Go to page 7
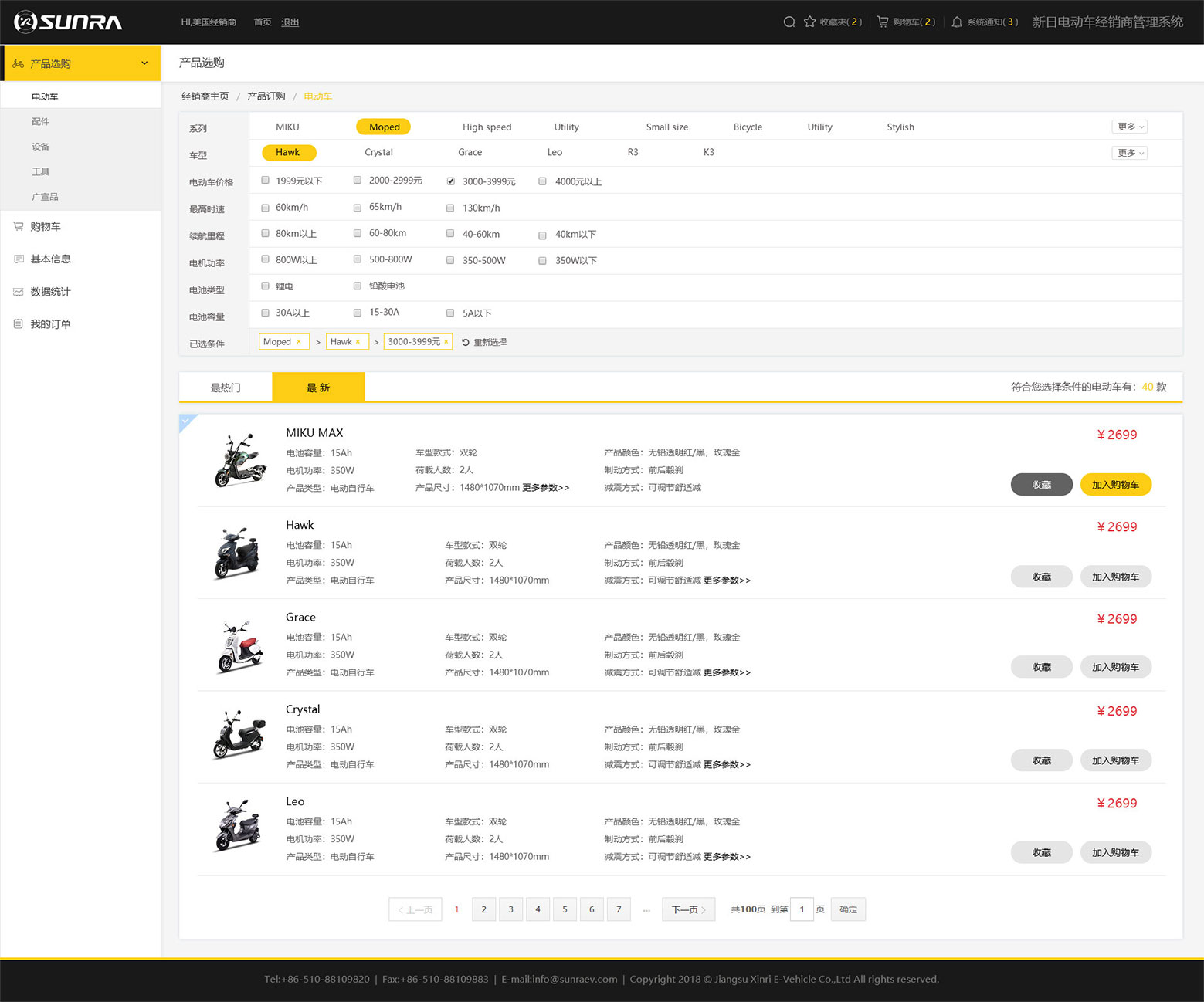1204x1002 pixels. pos(619,909)
